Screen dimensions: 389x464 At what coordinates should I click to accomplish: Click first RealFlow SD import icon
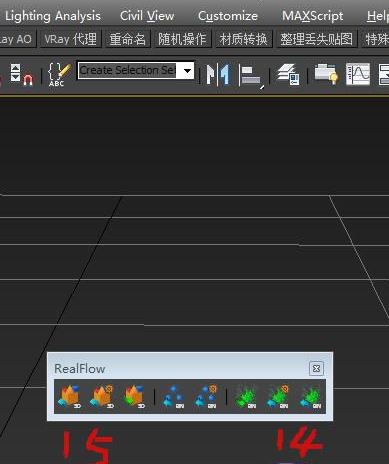click(x=70, y=397)
